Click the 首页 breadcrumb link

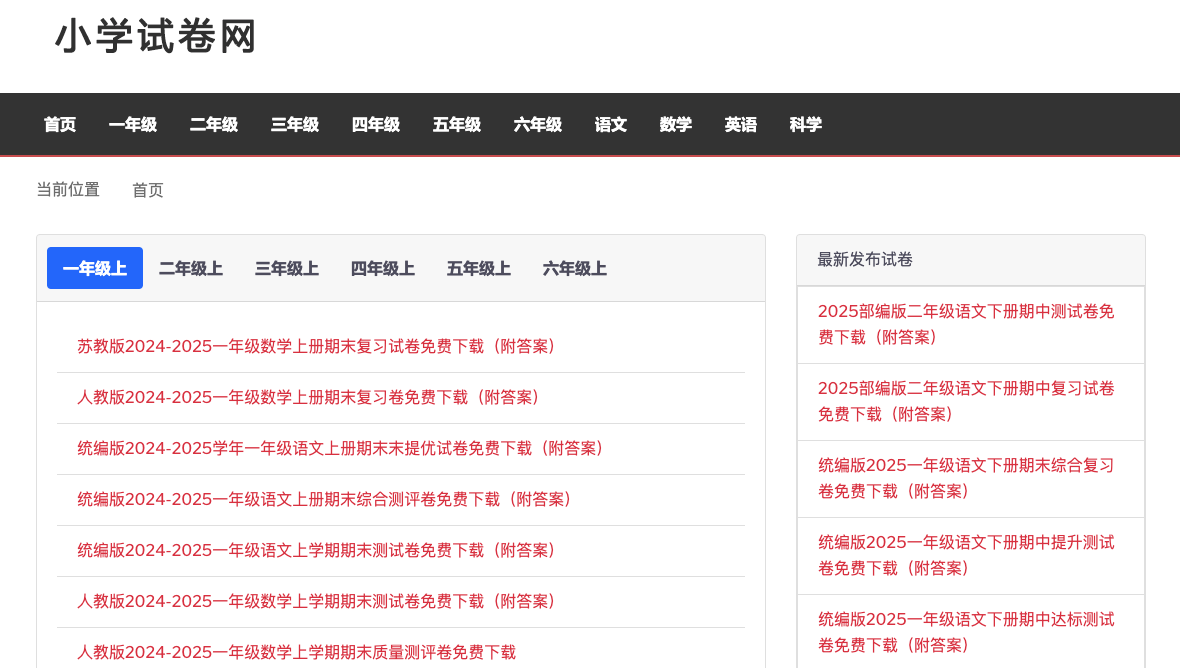148,190
